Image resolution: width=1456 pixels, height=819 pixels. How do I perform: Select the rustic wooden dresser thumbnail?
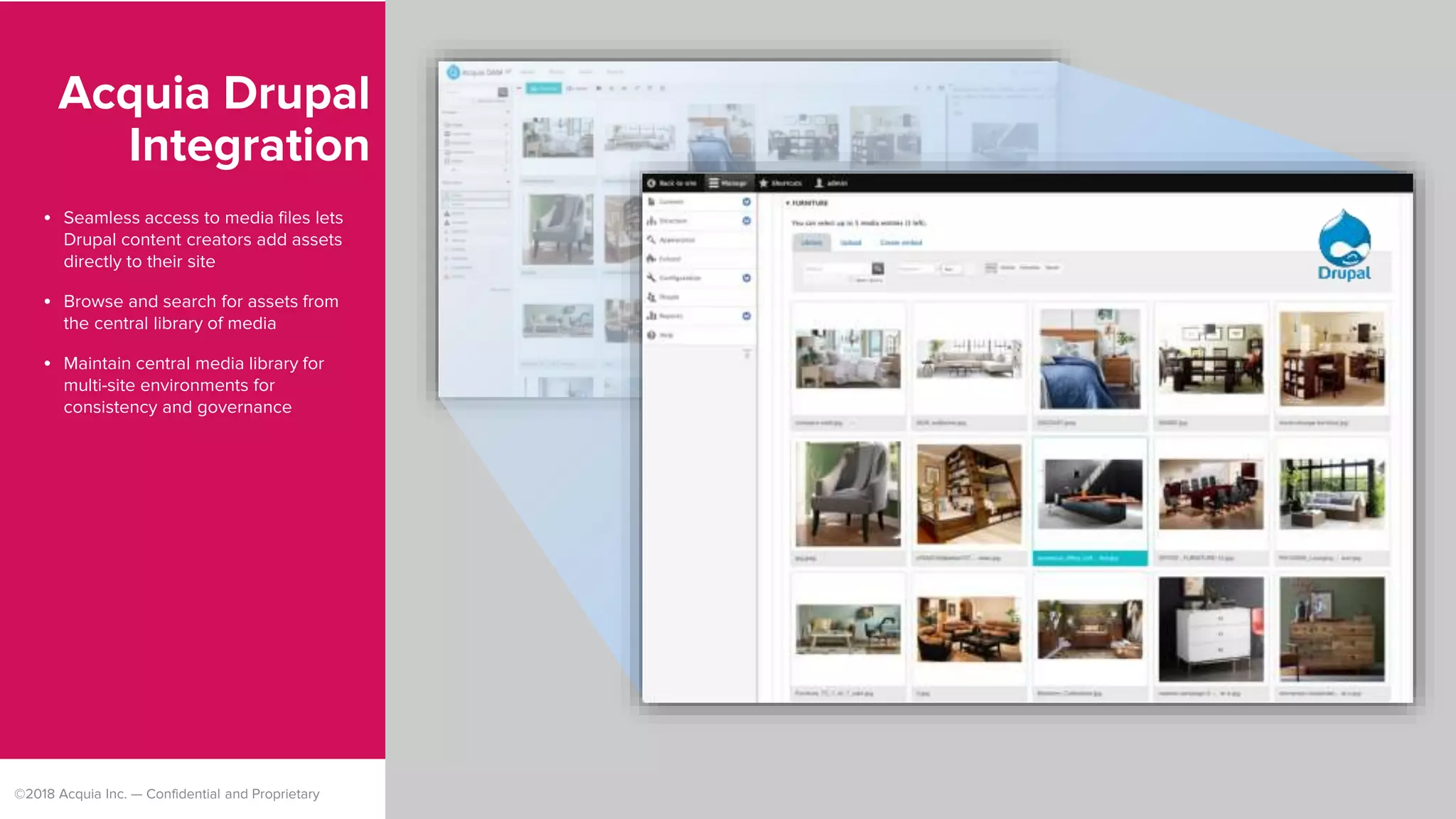click(1332, 629)
